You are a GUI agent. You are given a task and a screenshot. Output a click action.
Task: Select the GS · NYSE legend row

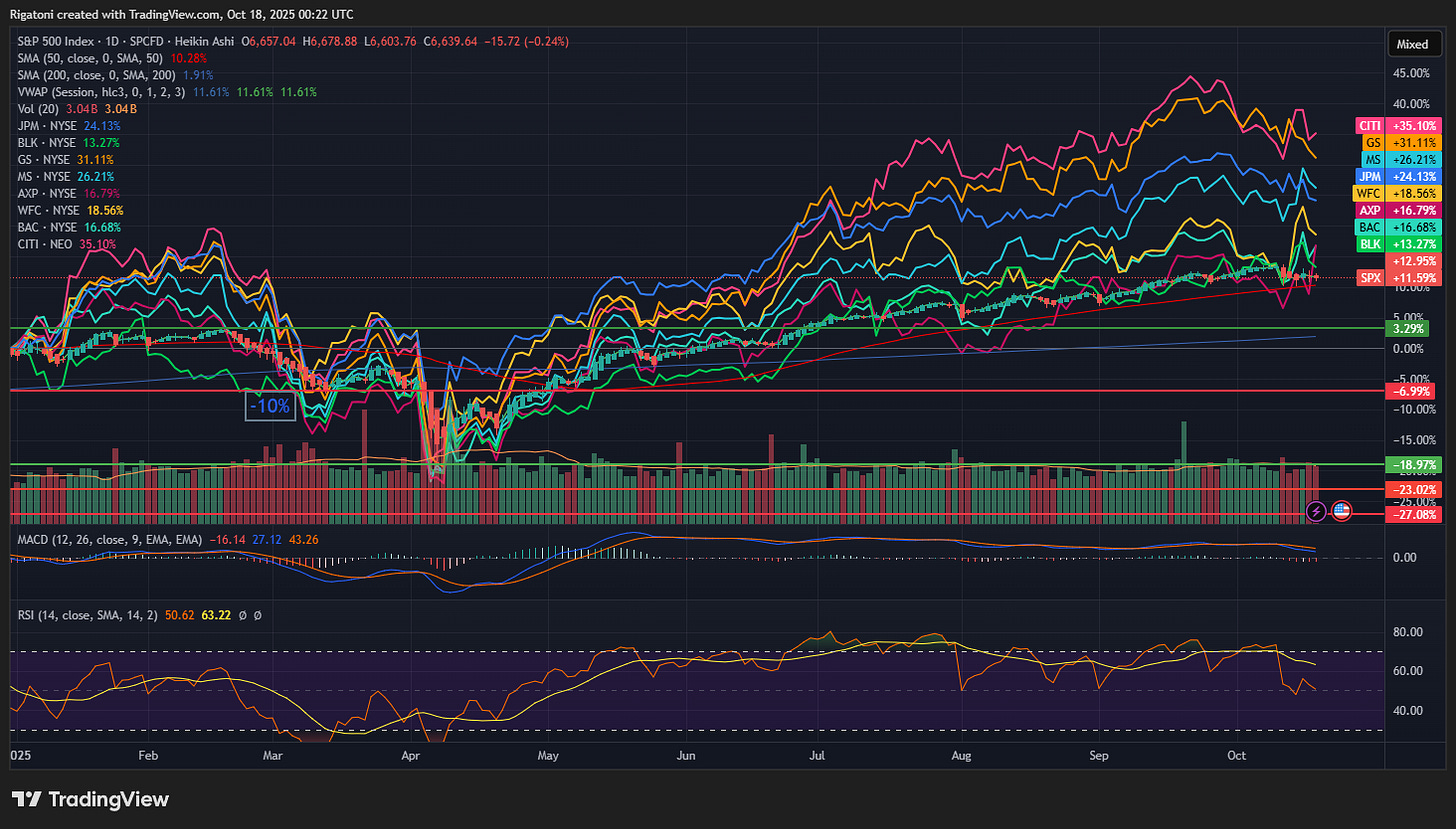point(66,160)
